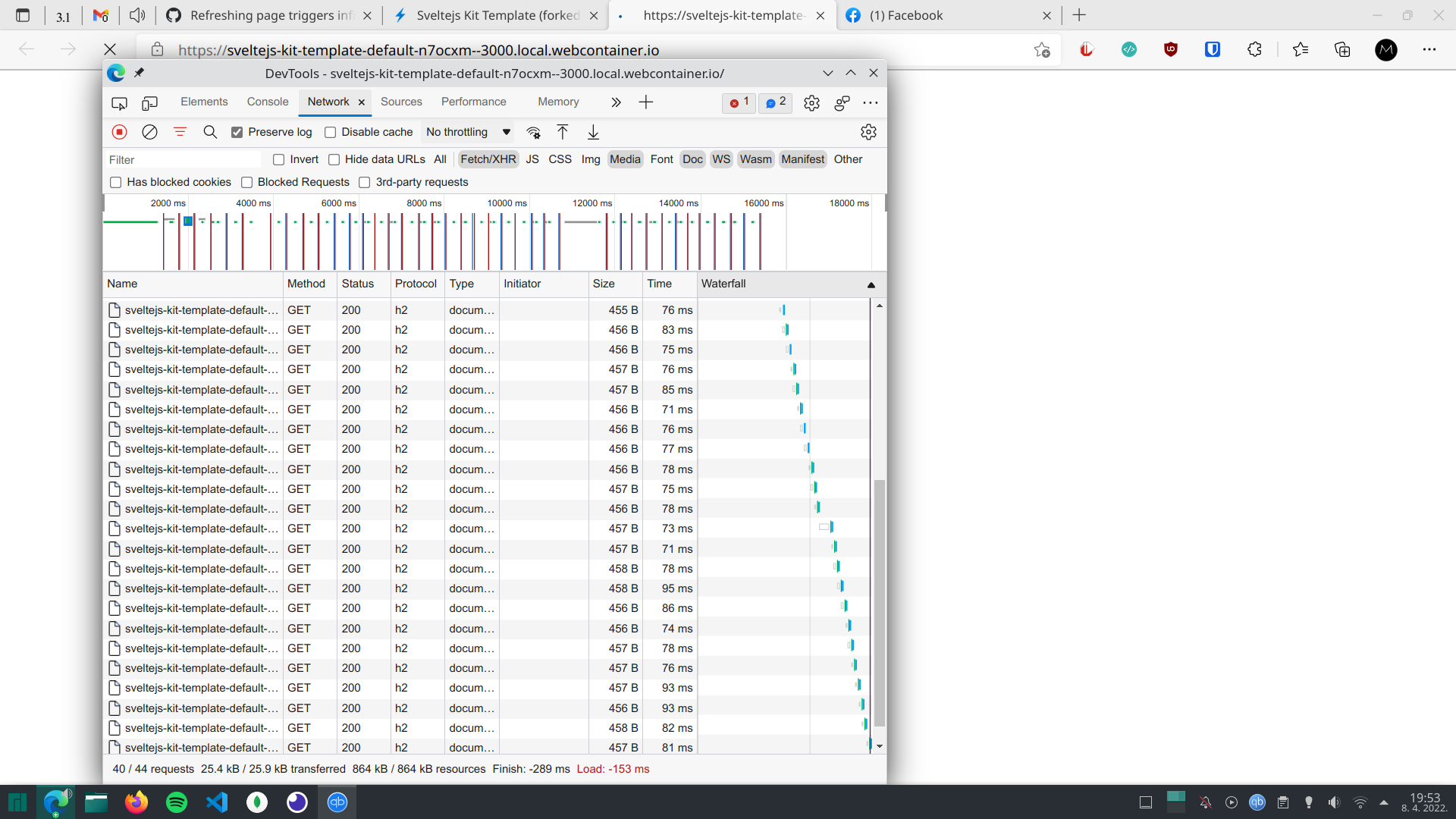The width and height of the screenshot is (1456, 819).
Task: Enable 3rd-party requests filtering
Action: [x=365, y=182]
